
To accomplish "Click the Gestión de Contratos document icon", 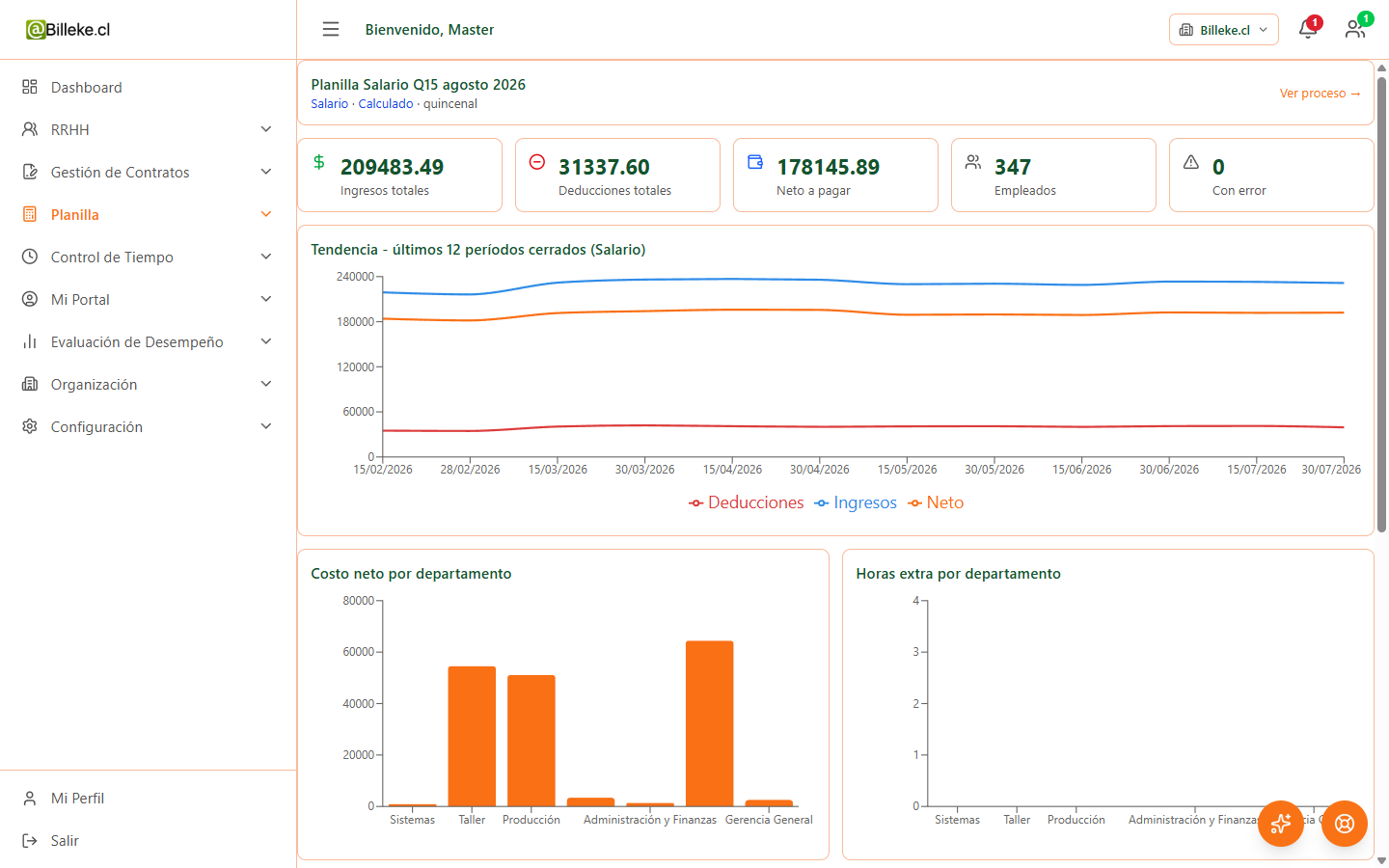I will (30, 172).
